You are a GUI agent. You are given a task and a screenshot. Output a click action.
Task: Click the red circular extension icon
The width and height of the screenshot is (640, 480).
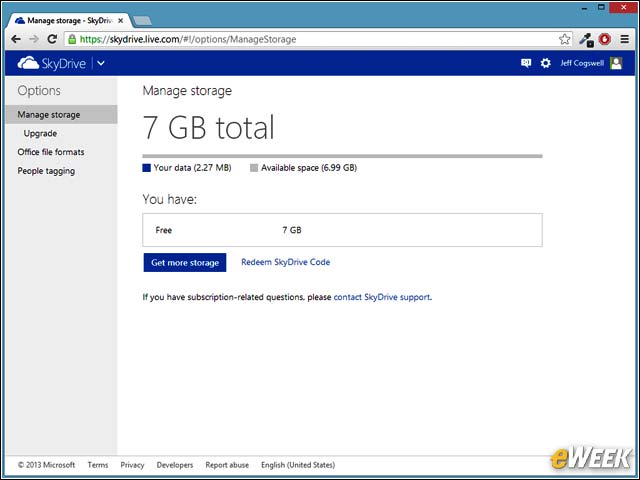click(605, 39)
